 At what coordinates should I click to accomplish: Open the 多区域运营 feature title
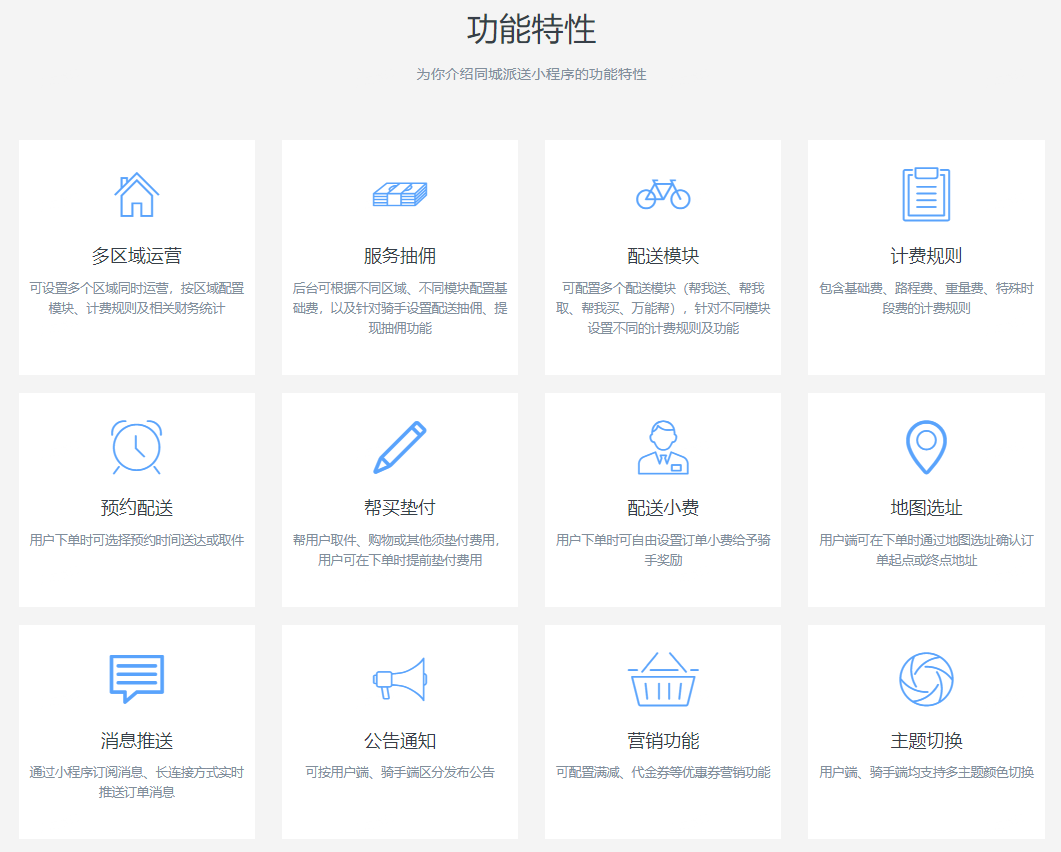click(137, 256)
